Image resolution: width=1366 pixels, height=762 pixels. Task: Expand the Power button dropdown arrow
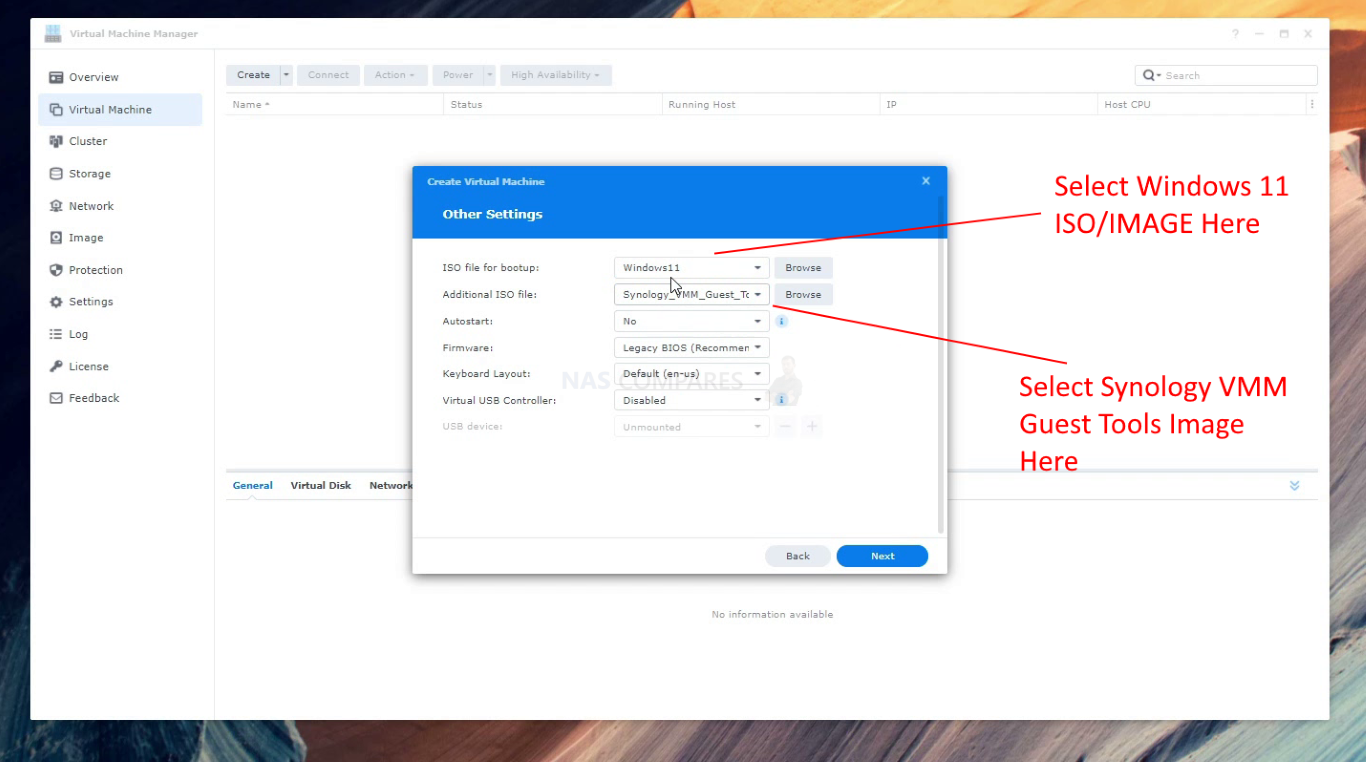pos(490,75)
